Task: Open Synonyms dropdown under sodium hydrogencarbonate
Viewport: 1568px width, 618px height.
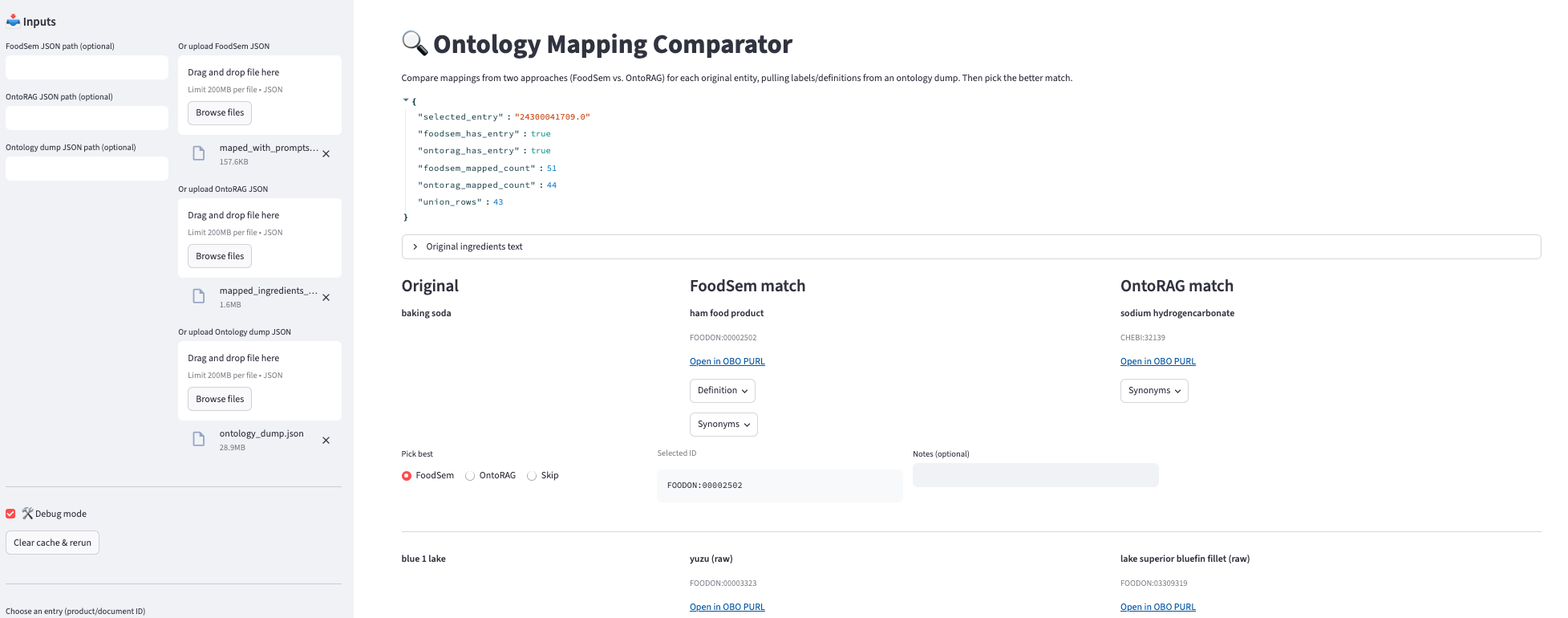Action: click(1153, 391)
